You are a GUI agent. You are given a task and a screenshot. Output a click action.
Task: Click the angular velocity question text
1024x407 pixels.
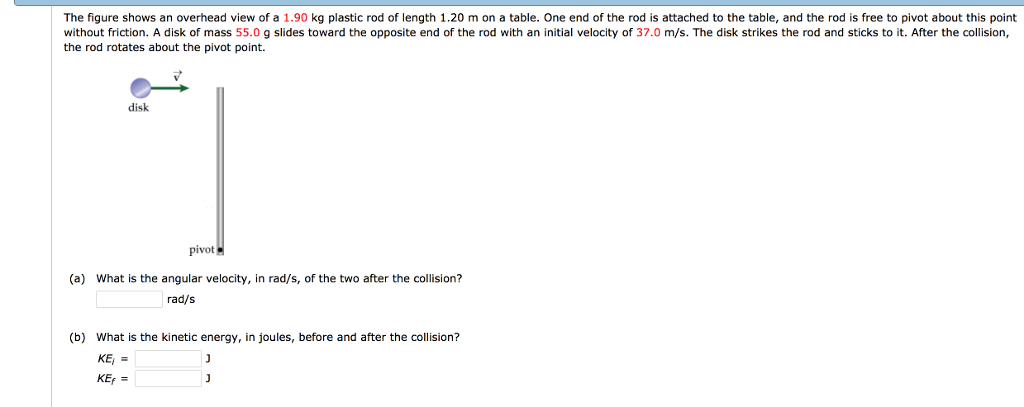click(x=279, y=279)
